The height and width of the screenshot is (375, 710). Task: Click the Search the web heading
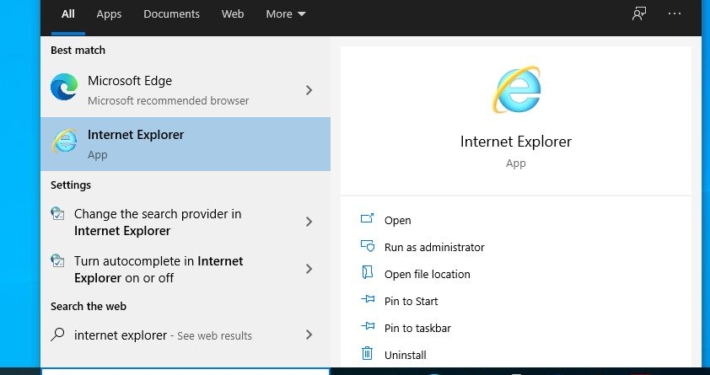(88, 307)
